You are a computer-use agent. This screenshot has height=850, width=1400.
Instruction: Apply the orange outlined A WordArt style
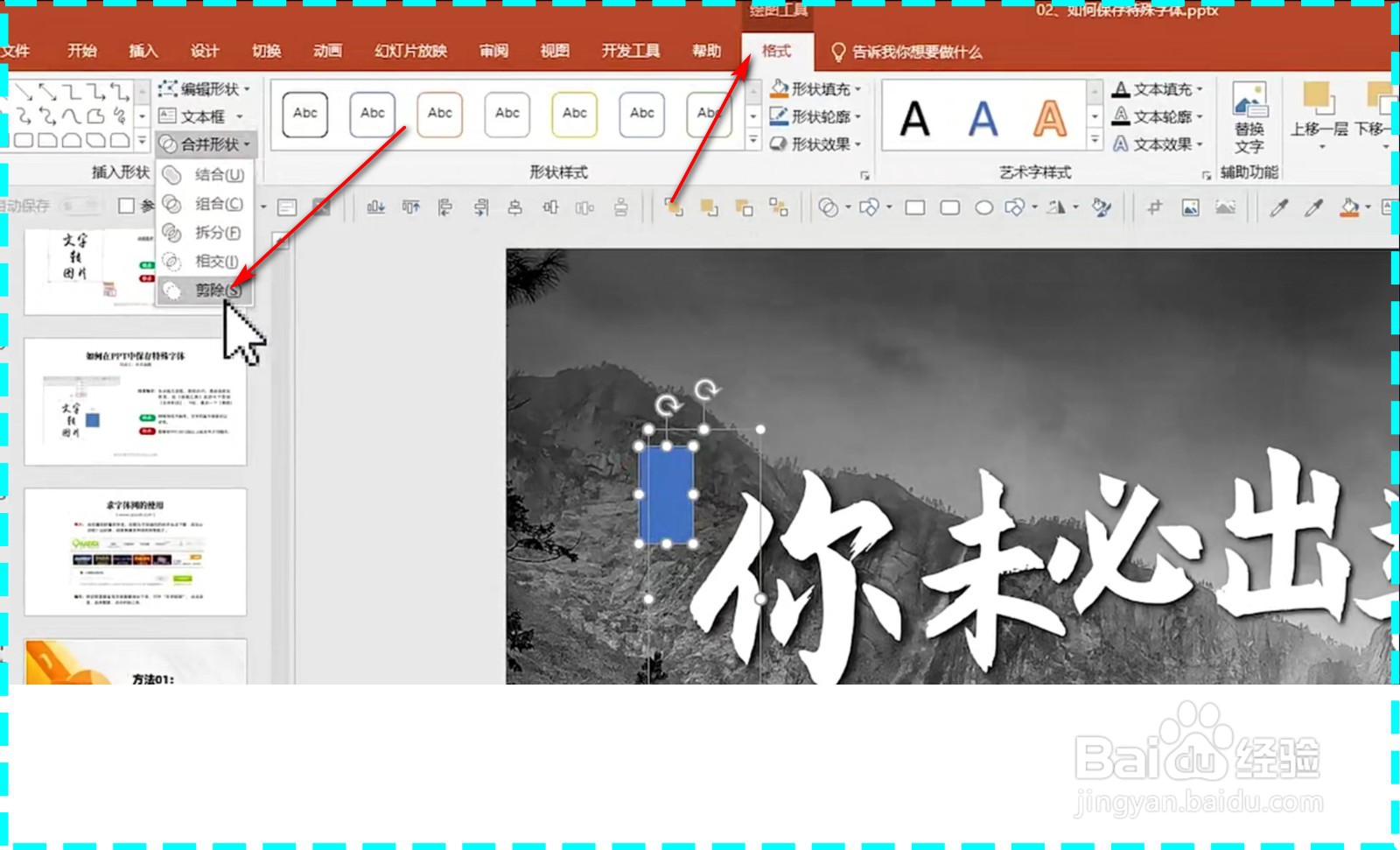[x=1050, y=118]
